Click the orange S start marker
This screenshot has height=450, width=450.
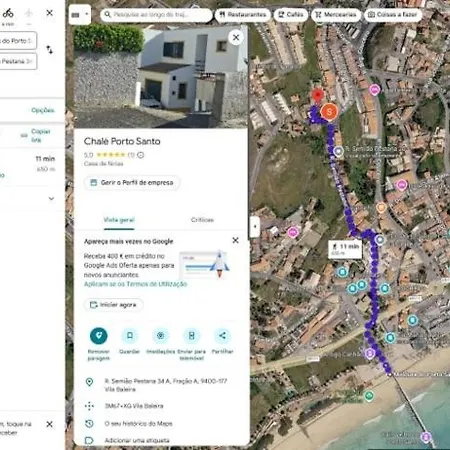(x=329, y=112)
